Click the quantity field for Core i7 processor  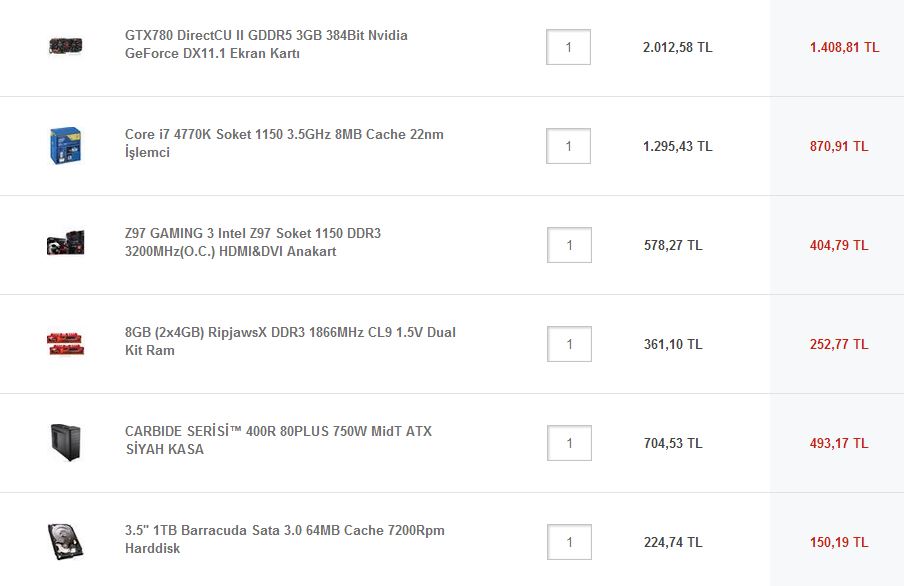tap(568, 146)
